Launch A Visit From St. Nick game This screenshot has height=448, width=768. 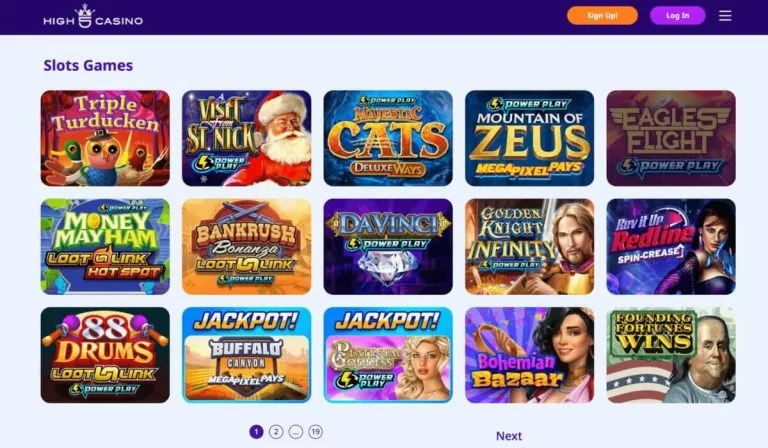tap(246, 138)
